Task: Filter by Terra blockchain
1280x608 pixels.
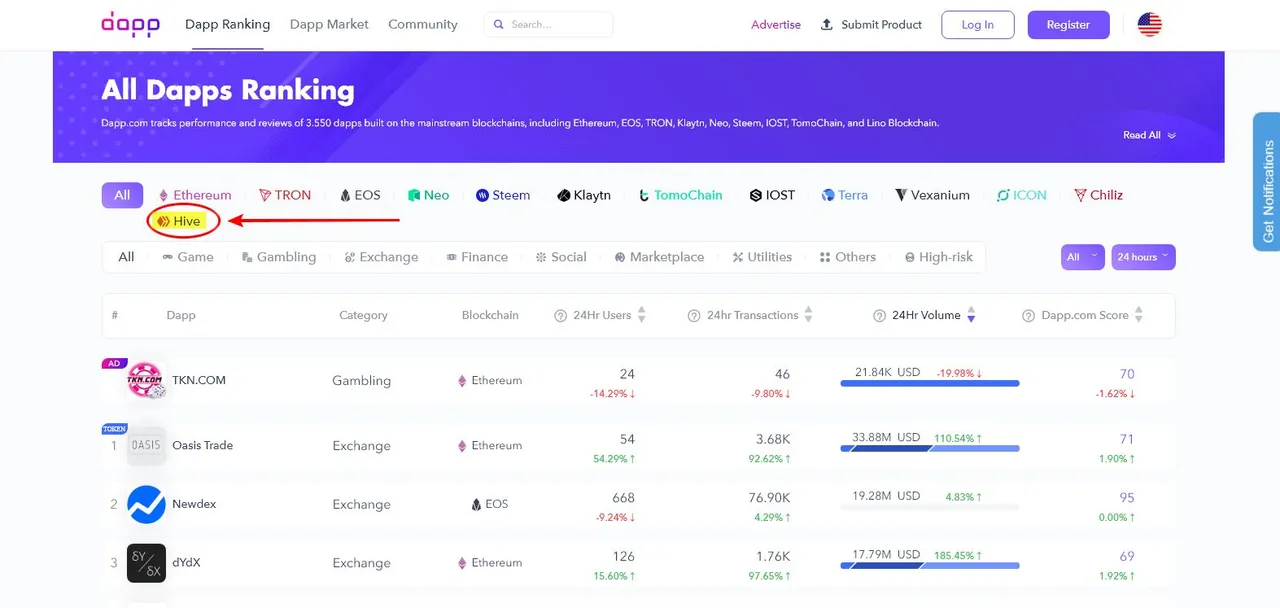Action: click(845, 195)
